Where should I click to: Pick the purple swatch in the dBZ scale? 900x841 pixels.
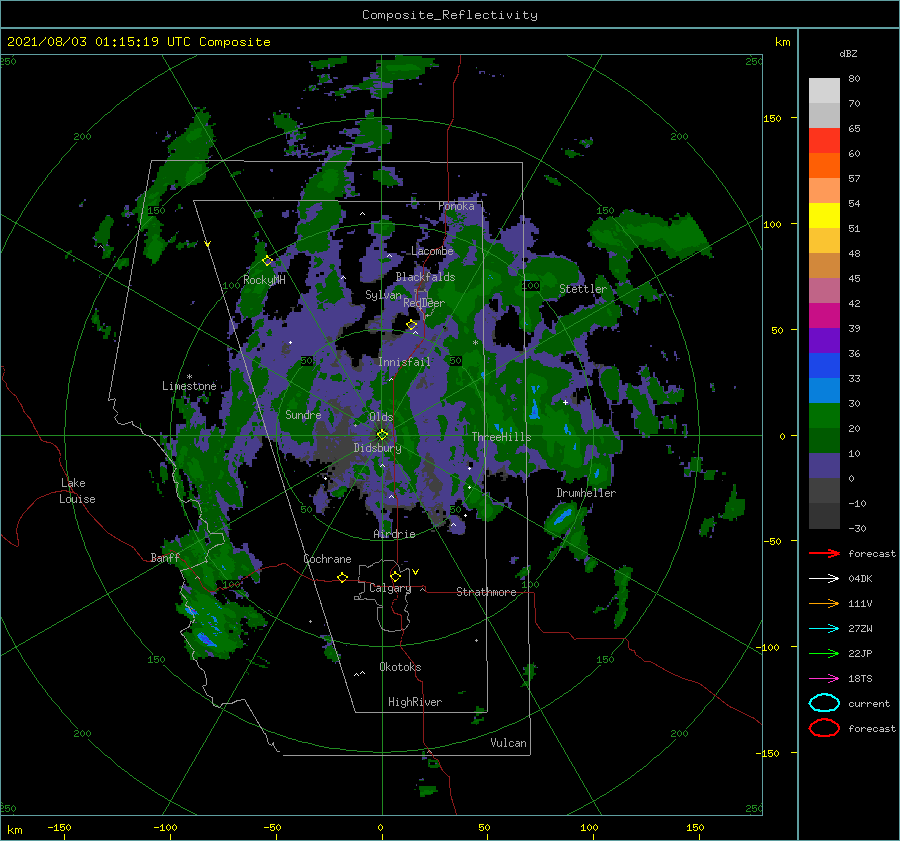(824, 340)
